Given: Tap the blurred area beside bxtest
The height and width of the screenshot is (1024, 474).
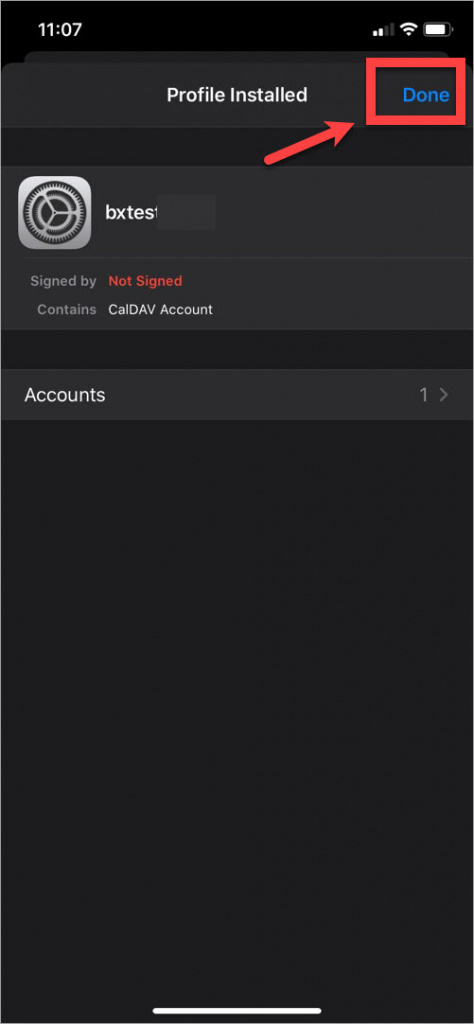Looking at the screenshot, I should pyautogui.click(x=187, y=212).
